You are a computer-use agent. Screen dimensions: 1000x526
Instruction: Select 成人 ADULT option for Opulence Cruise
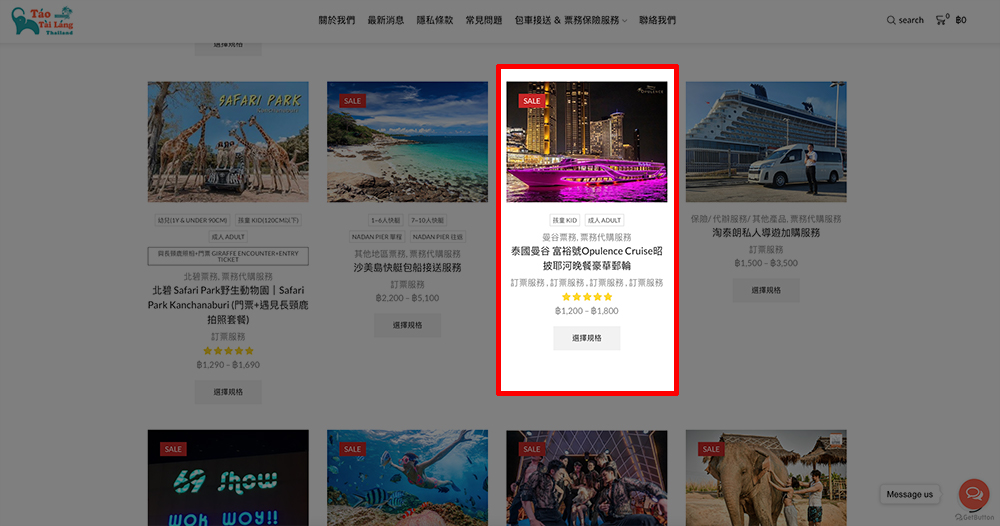point(604,221)
